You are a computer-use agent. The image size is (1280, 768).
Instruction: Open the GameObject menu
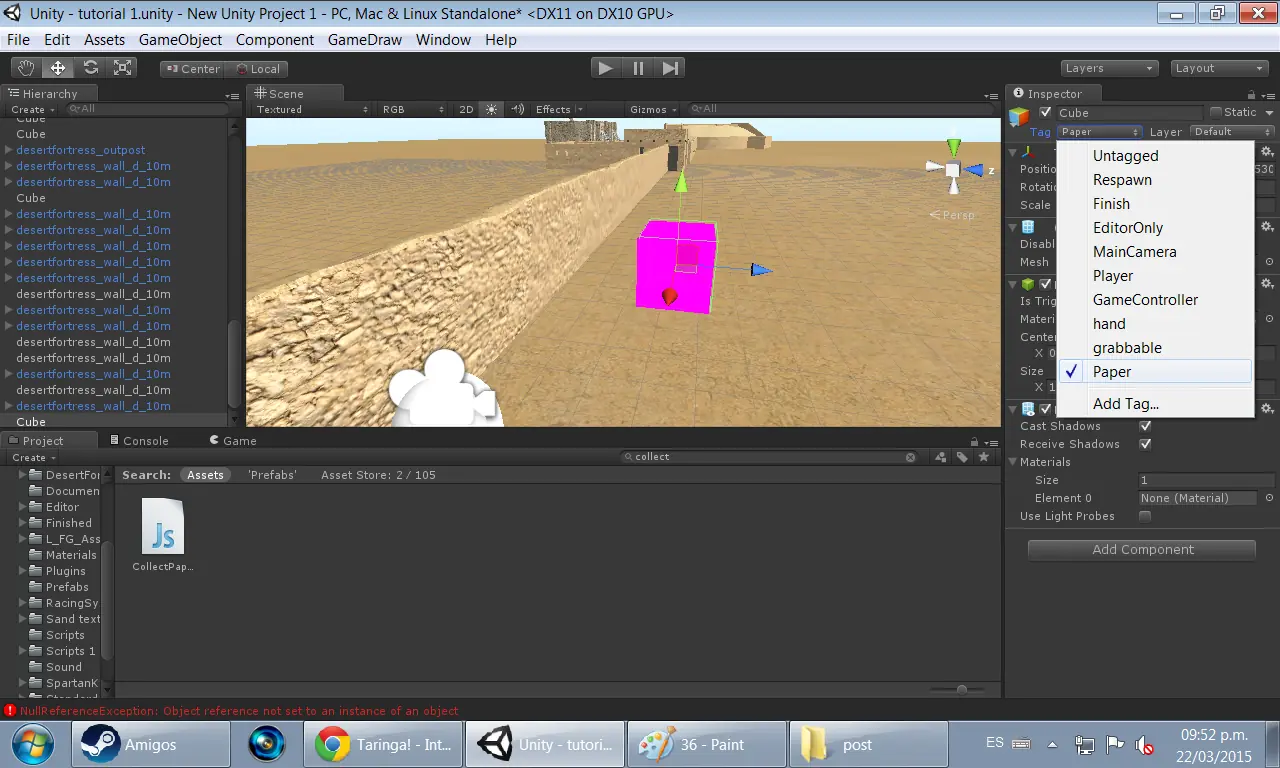pos(180,40)
